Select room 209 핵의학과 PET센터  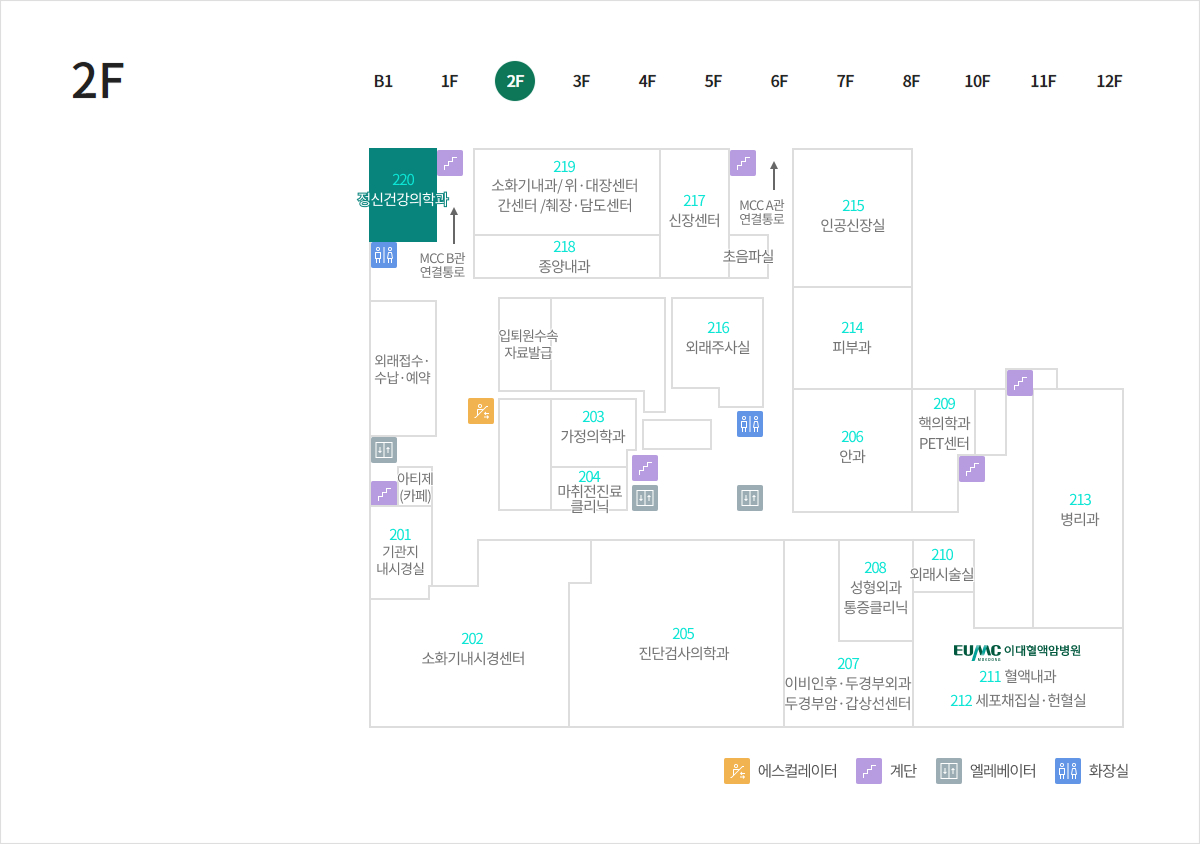(x=944, y=424)
